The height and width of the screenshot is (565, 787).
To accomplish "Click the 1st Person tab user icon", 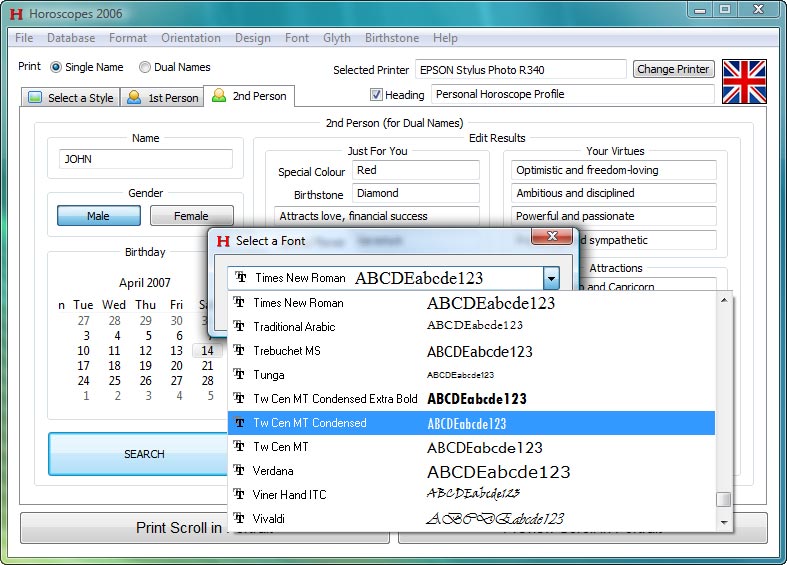I will point(134,97).
